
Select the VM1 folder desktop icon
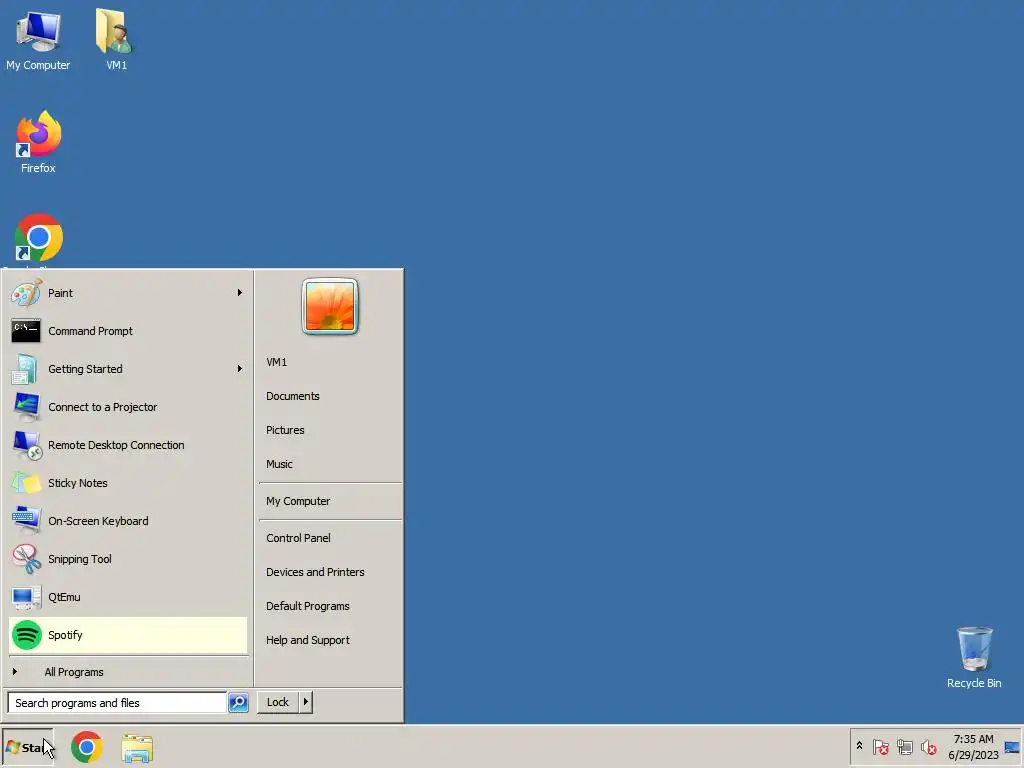click(116, 39)
